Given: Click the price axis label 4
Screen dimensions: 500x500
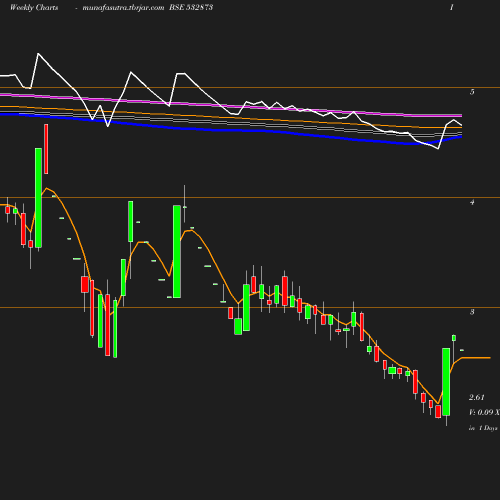Looking at the screenshot, I should click(x=472, y=202).
